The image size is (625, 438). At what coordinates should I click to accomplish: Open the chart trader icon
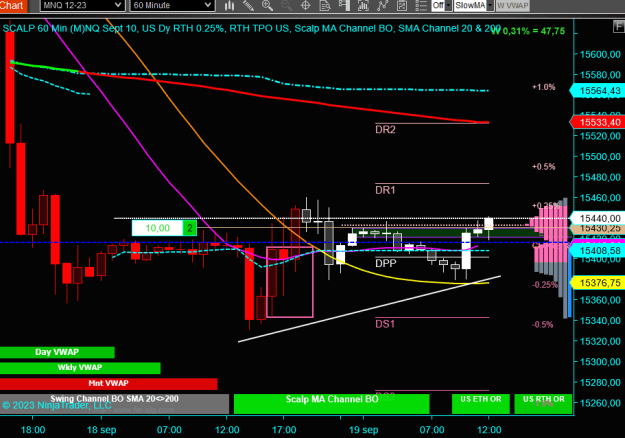(344, 6)
